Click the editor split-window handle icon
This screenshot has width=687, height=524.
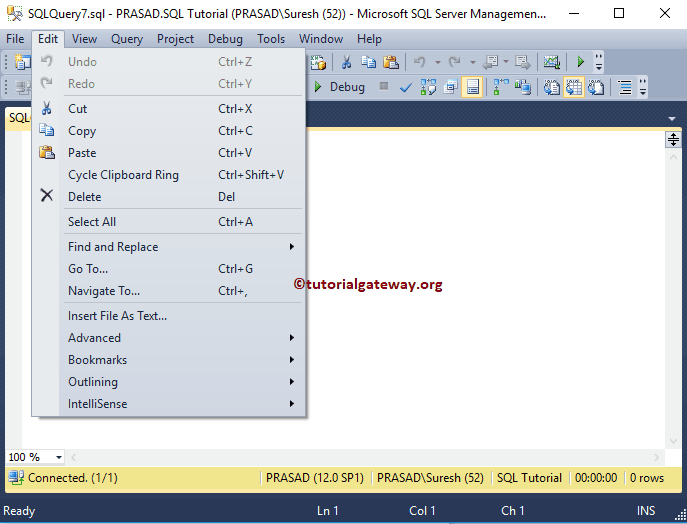[673, 140]
